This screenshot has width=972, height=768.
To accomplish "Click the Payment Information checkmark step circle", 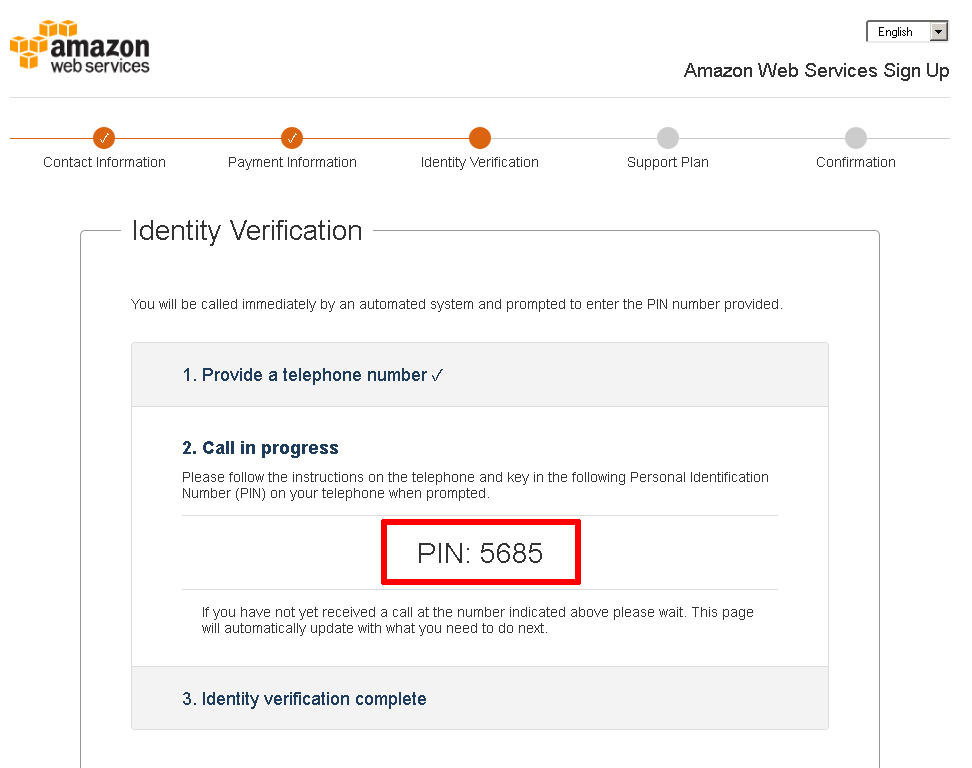I will point(292,138).
